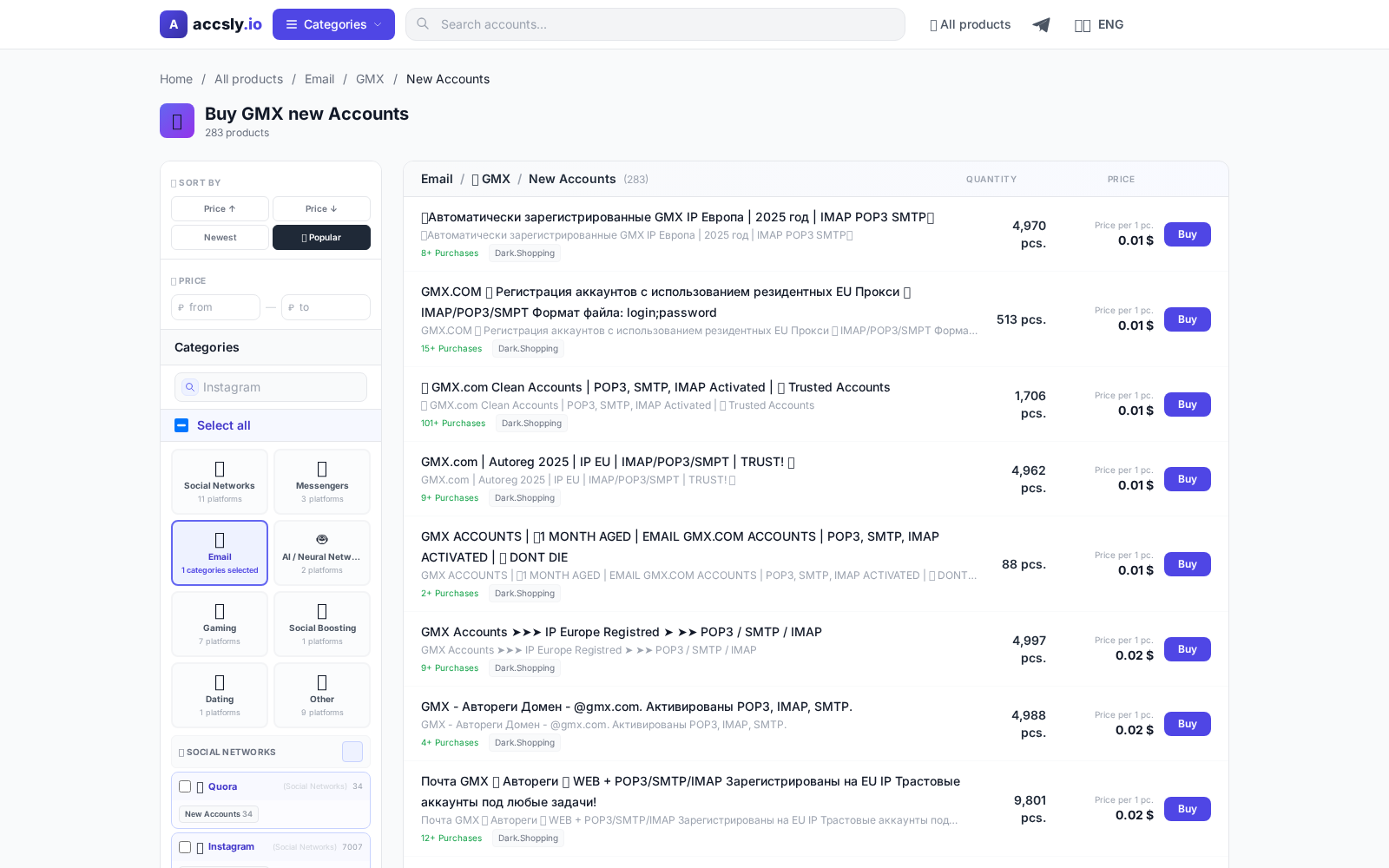Toggle the Social Networks select-all box
The height and width of the screenshot is (868, 1389).
352,752
